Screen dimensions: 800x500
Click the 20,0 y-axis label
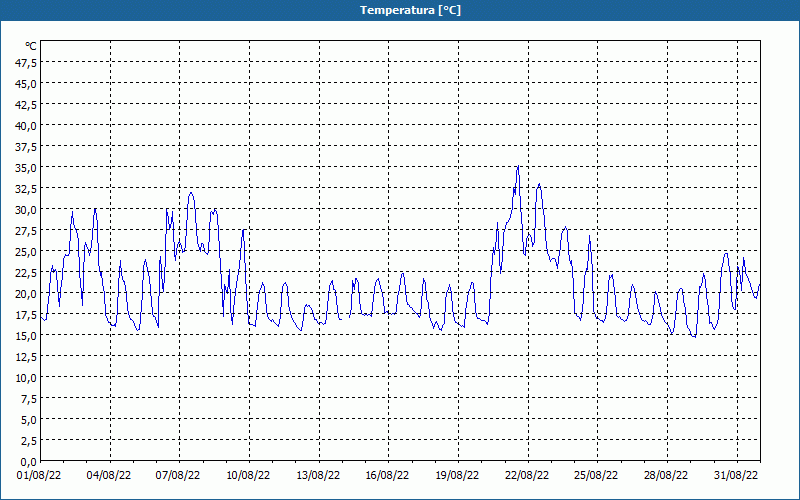pyautogui.click(x=27, y=294)
